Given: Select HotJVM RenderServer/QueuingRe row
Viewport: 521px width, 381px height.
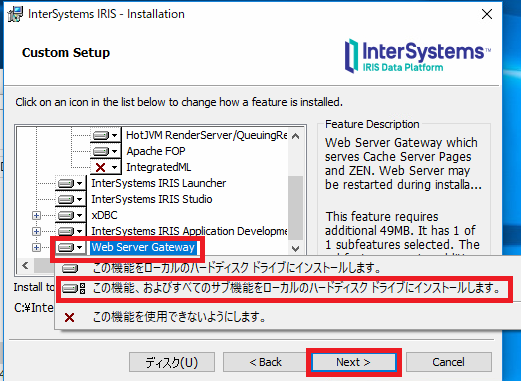Looking at the screenshot, I should coord(206,135).
